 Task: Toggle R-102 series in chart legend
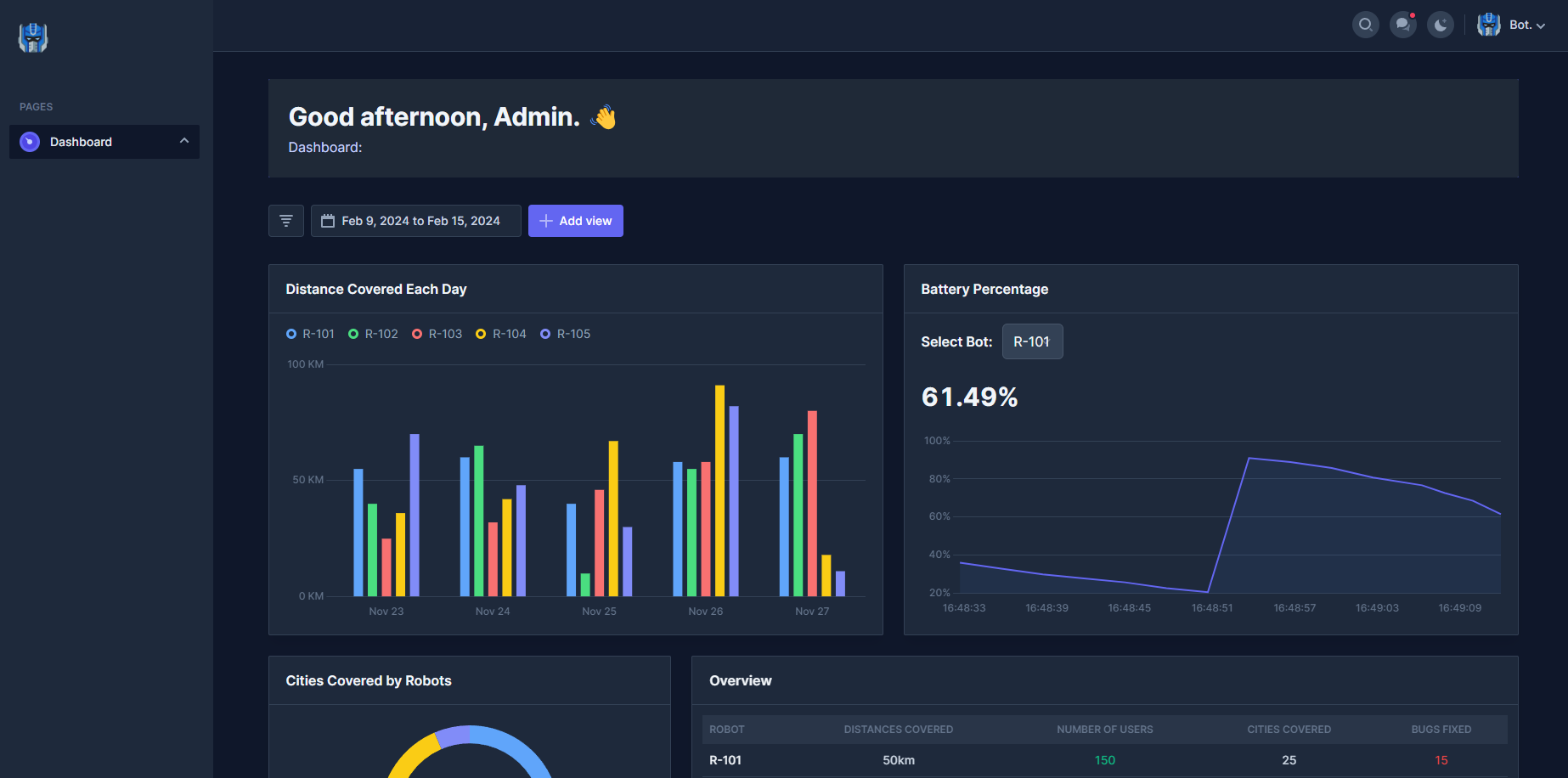click(x=373, y=334)
